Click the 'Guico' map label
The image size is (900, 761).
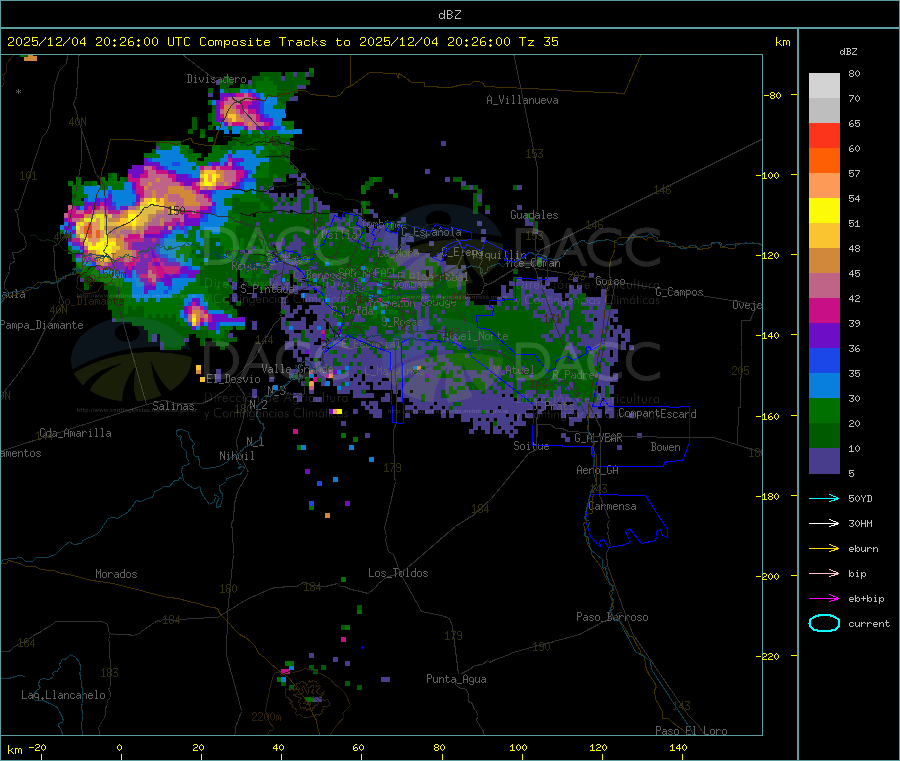point(610,281)
